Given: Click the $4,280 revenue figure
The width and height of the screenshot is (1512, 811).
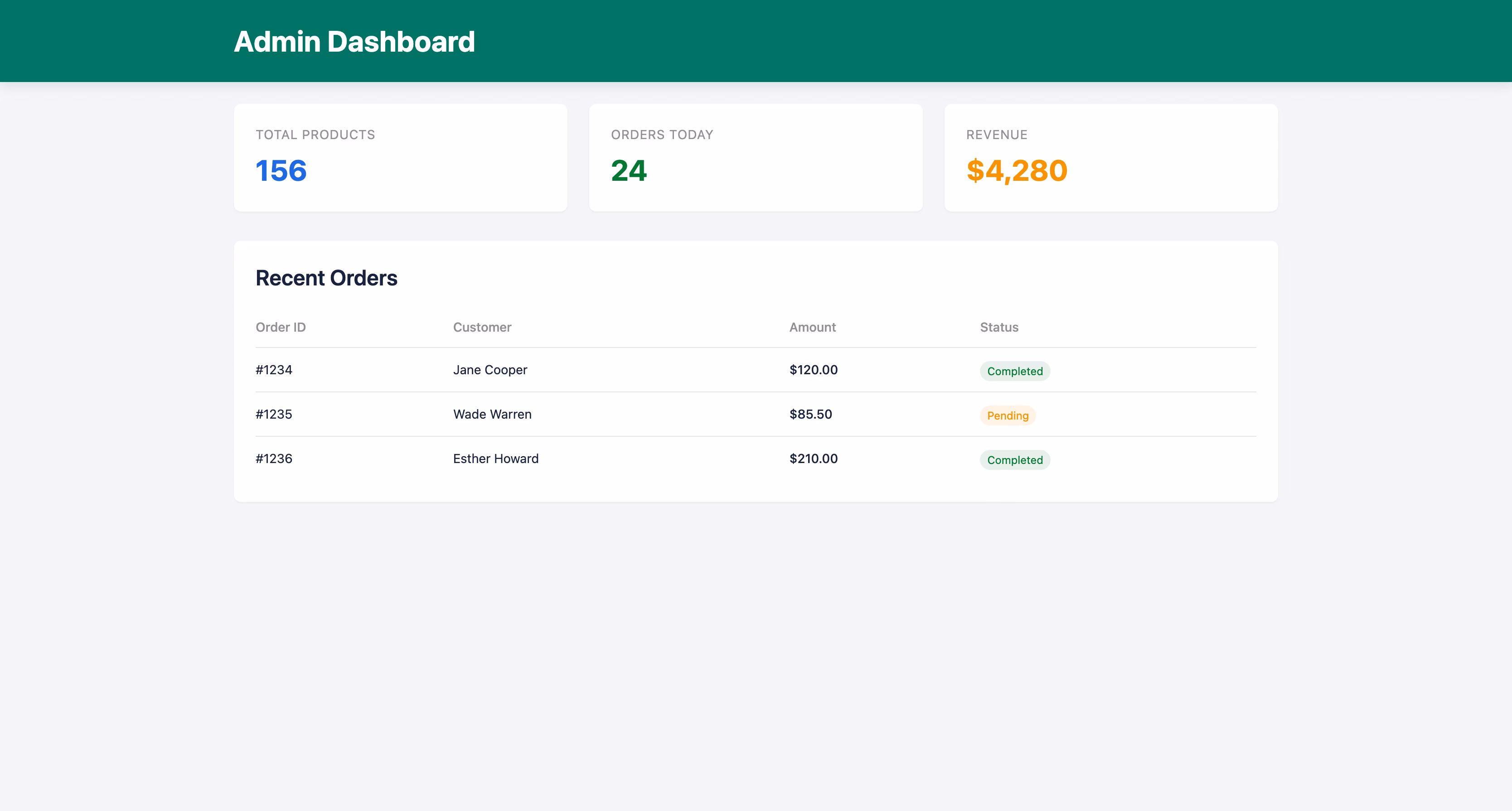Looking at the screenshot, I should point(1017,171).
